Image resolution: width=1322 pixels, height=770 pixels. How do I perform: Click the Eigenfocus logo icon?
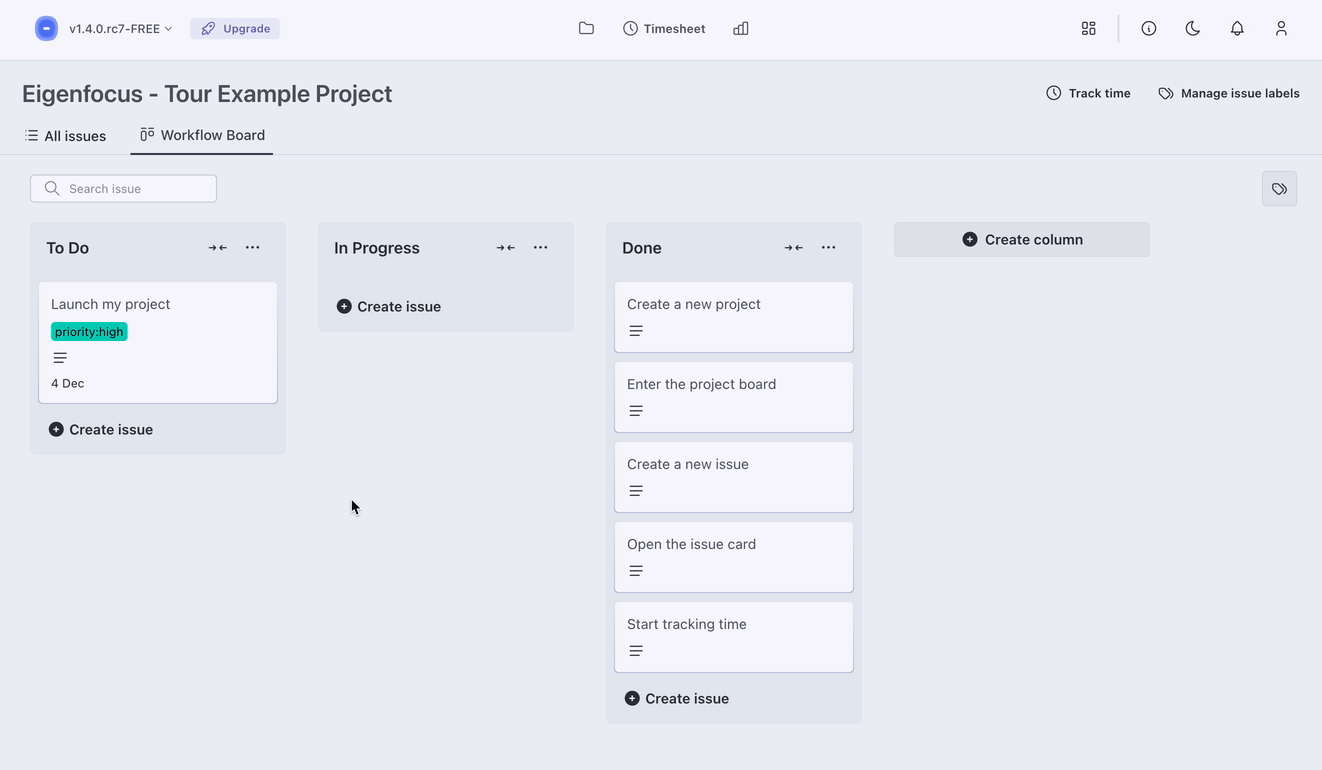coord(46,29)
